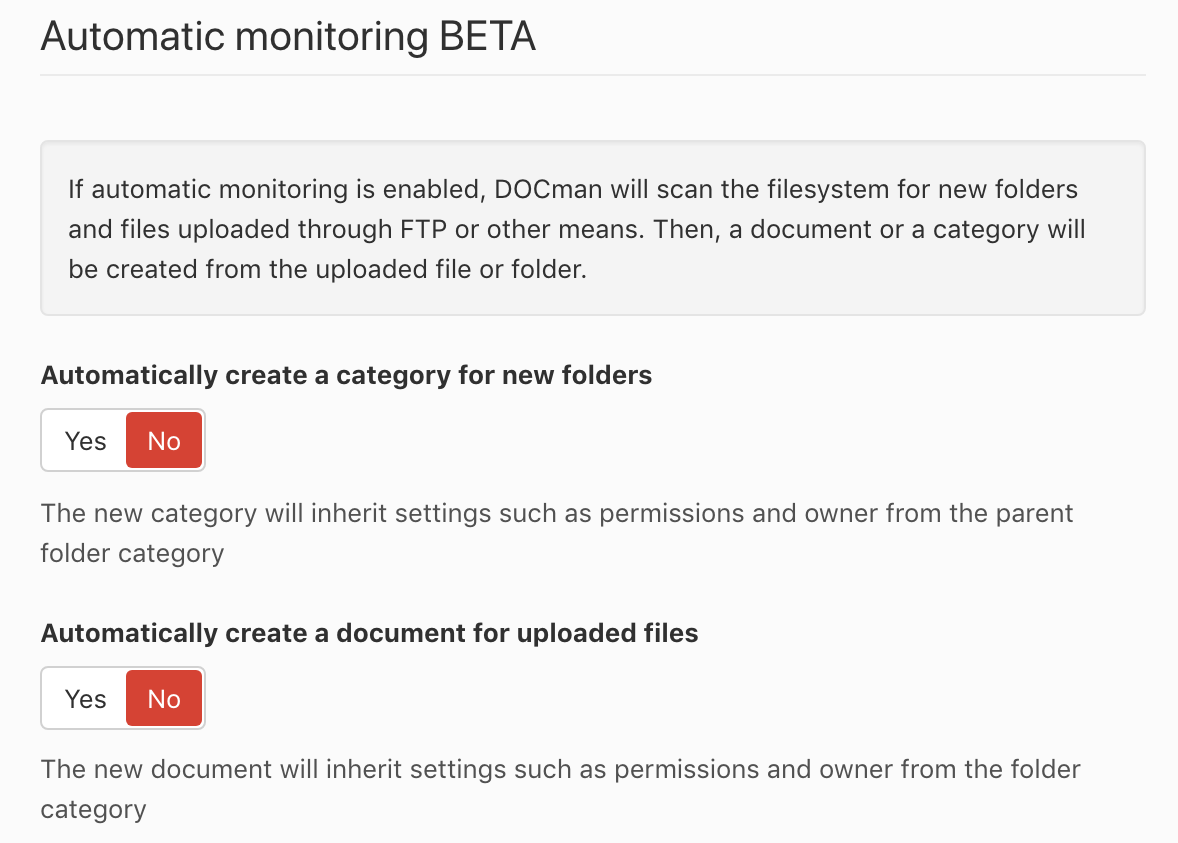The image size is (1178, 843).
Task: Click the 'Automatically create a document for uploaded files' label
Action: coord(370,633)
